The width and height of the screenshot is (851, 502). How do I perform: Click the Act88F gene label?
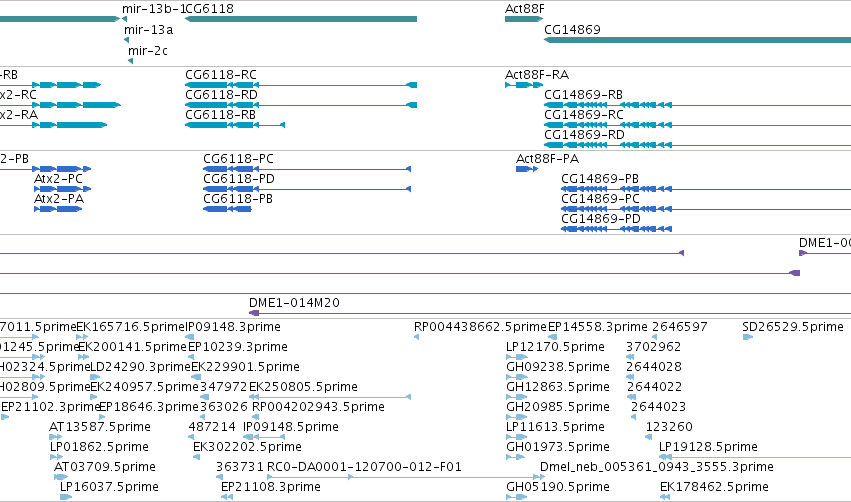click(524, 9)
